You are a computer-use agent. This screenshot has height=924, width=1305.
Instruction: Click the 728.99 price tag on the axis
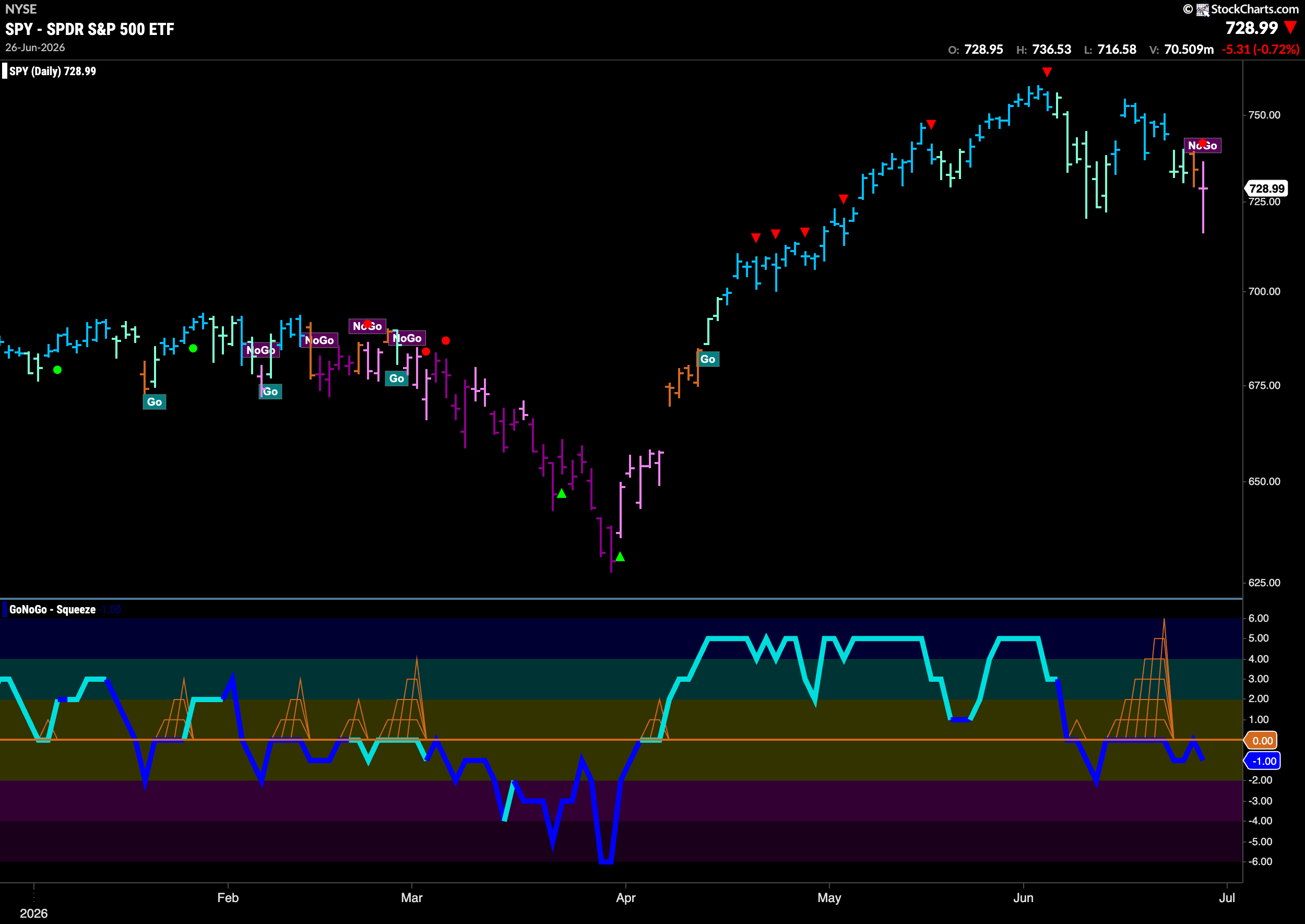tap(1266, 188)
